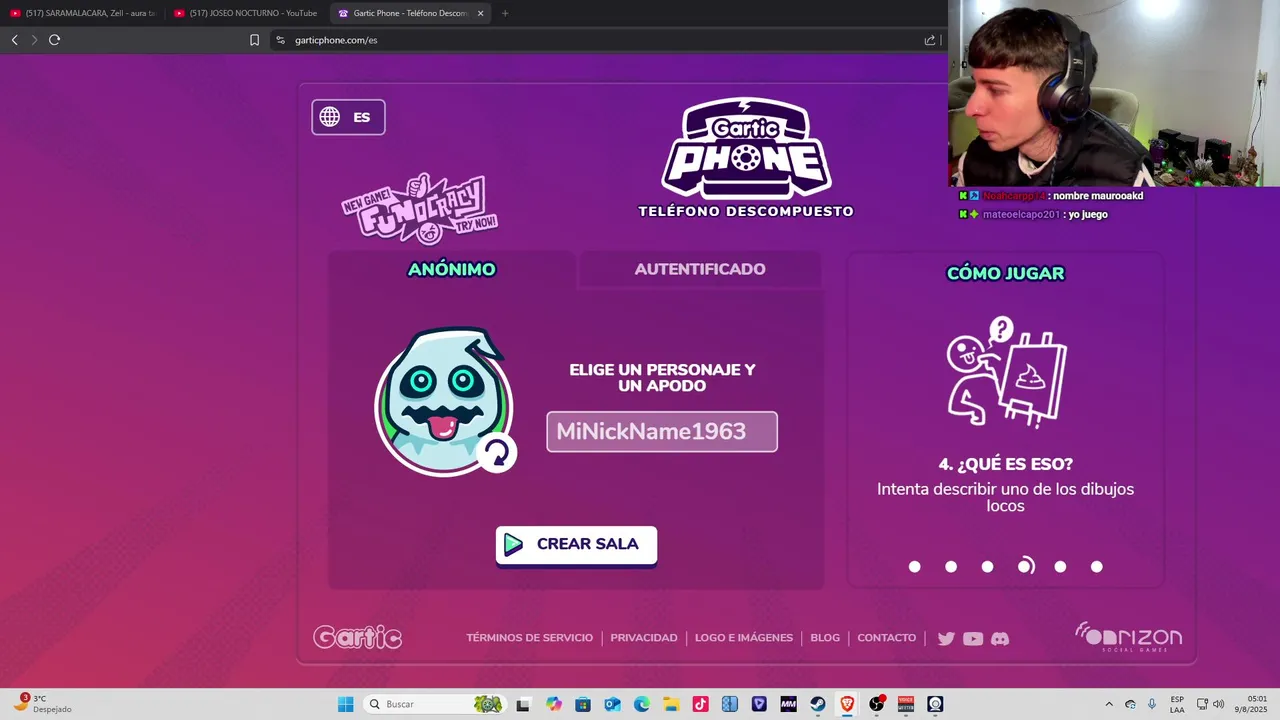Select the ANÓNIMO tab

point(452,269)
